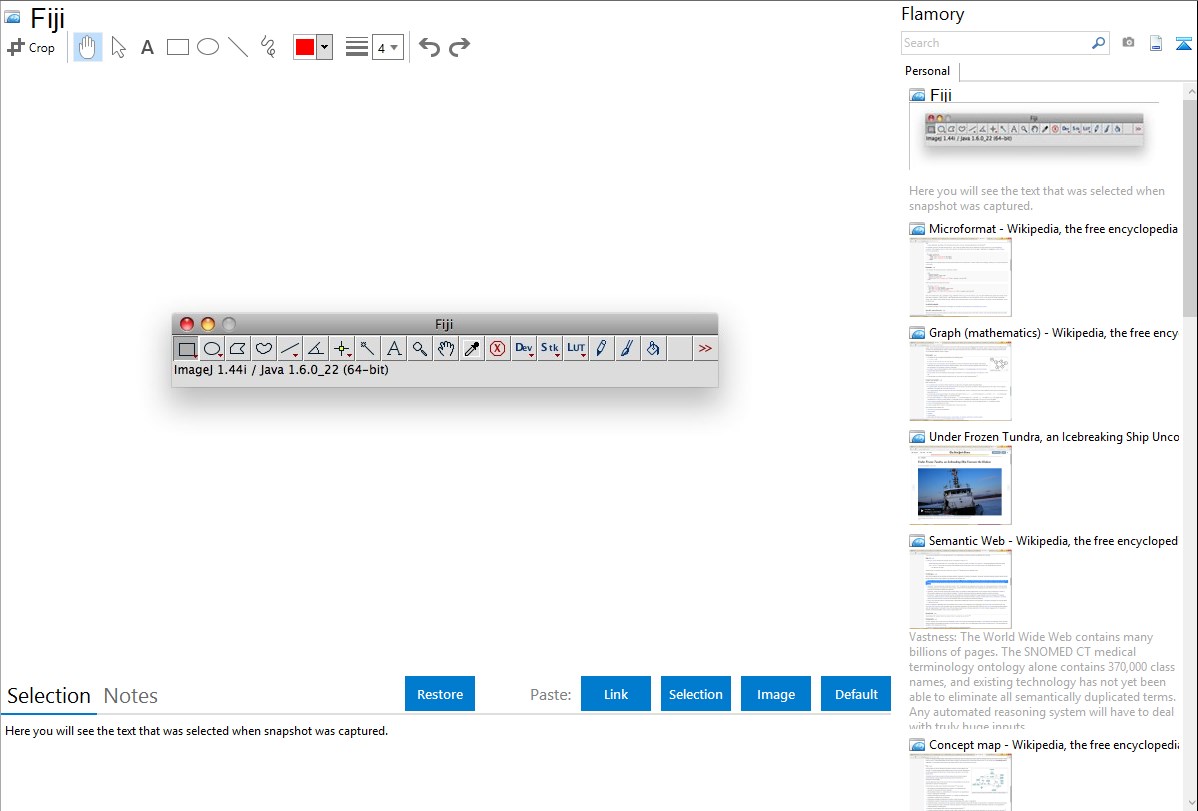Click the new page document icon
Viewport: 1198px width, 811px height.
pos(1156,43)
